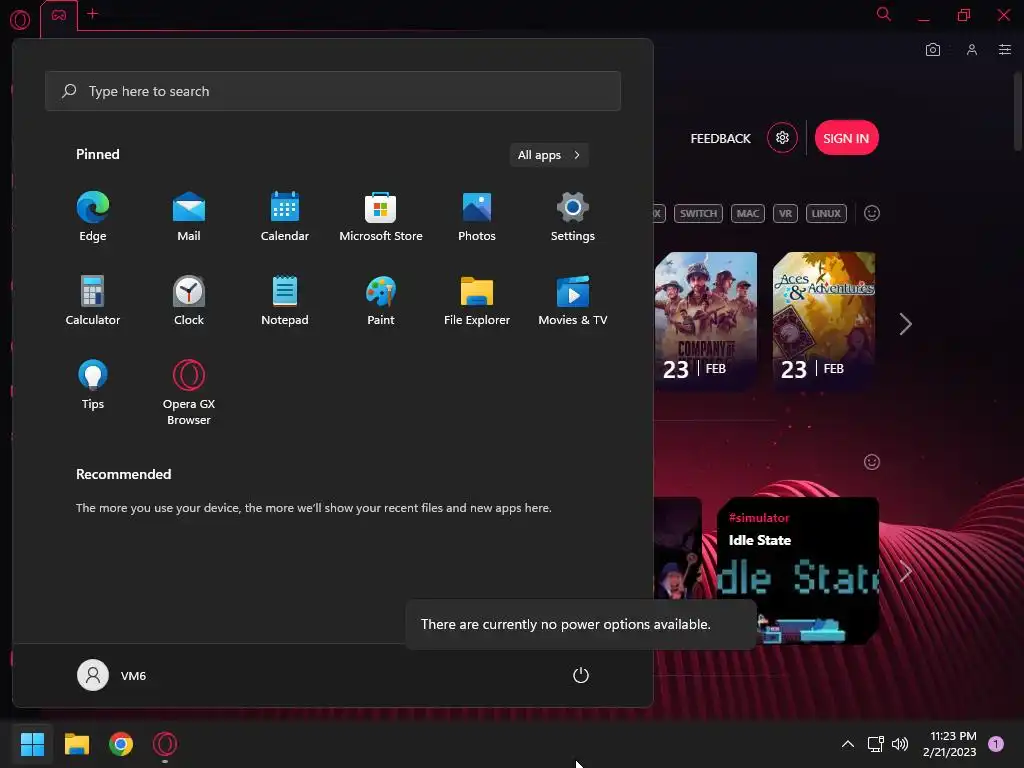Click the Opera page vertical scrollbar

[1017, 111]
